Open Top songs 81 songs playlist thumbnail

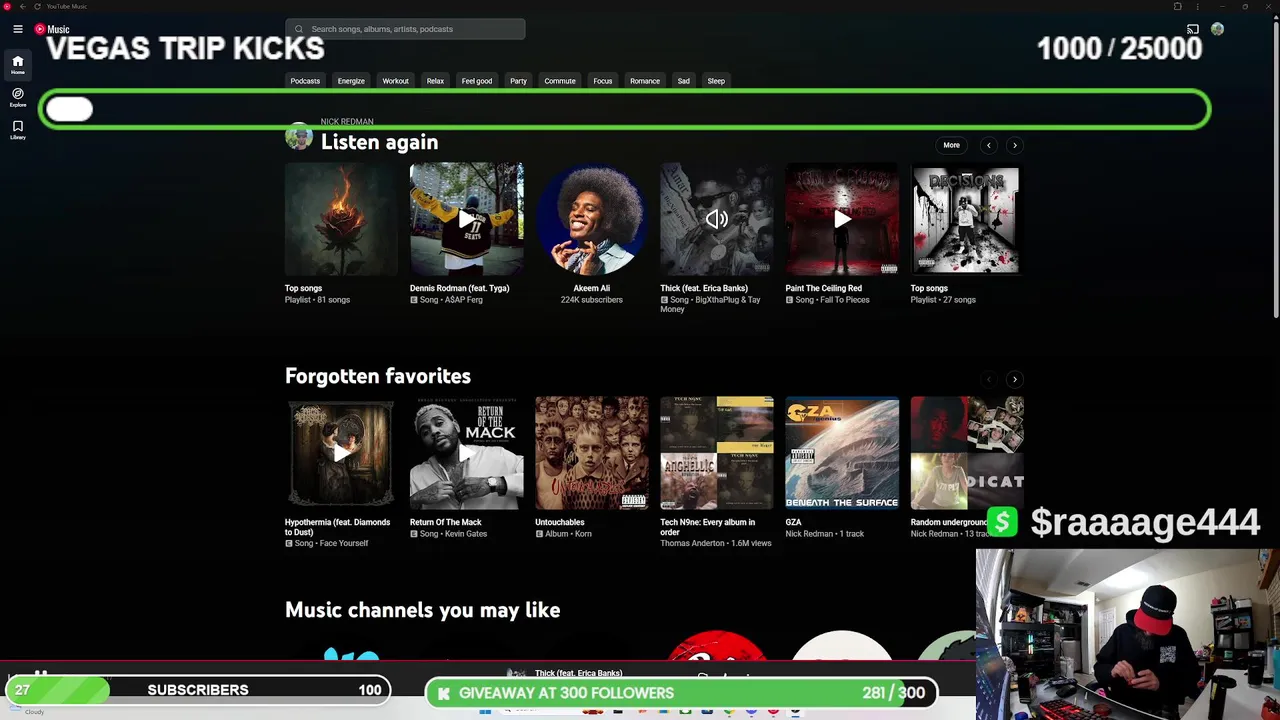coord(341,219)
